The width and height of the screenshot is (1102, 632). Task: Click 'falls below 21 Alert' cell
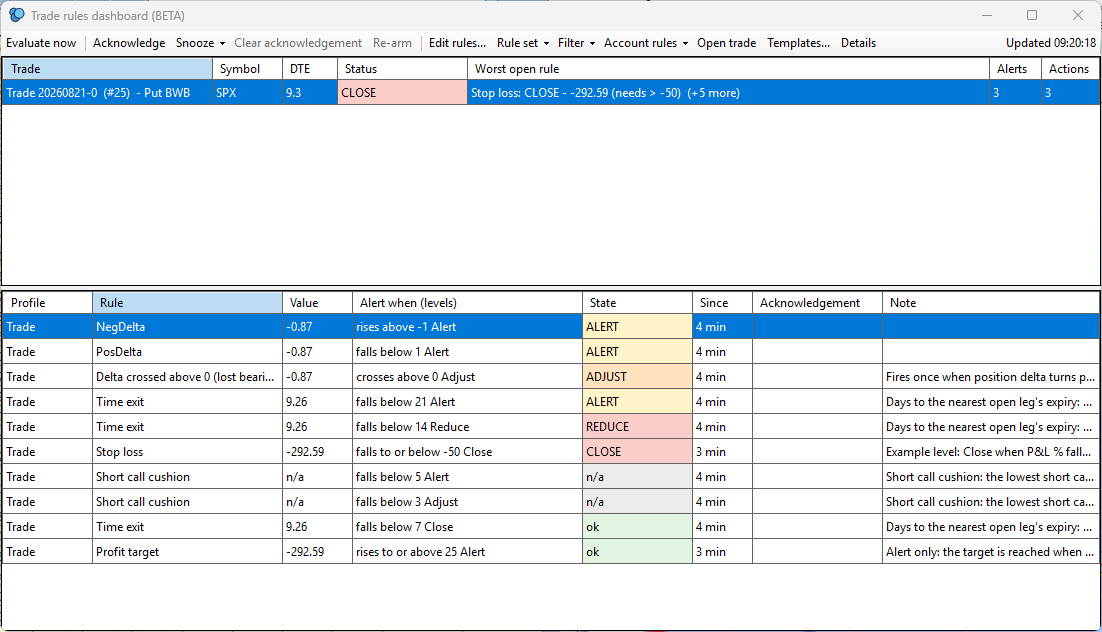coord(467,402)
